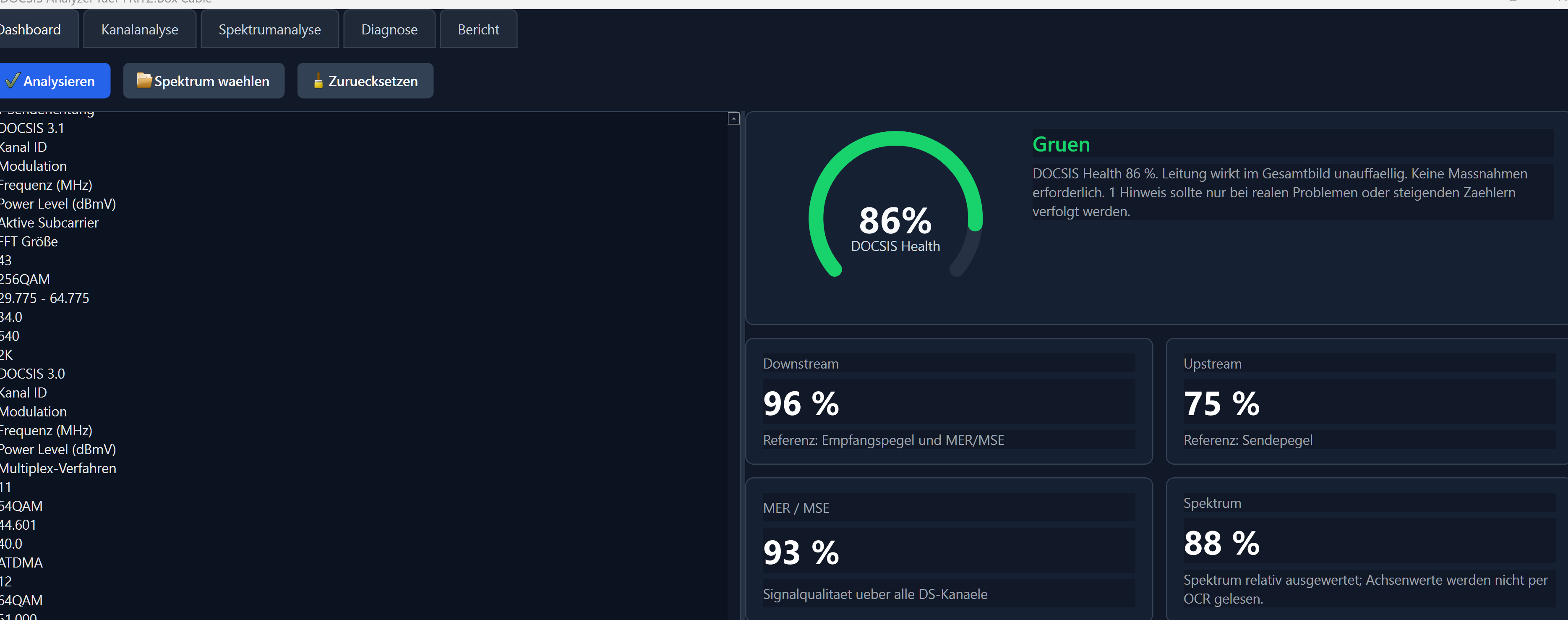Open the Spektrumanalyse tab
The image size is (1568, 620).
(x=270, y=29)
